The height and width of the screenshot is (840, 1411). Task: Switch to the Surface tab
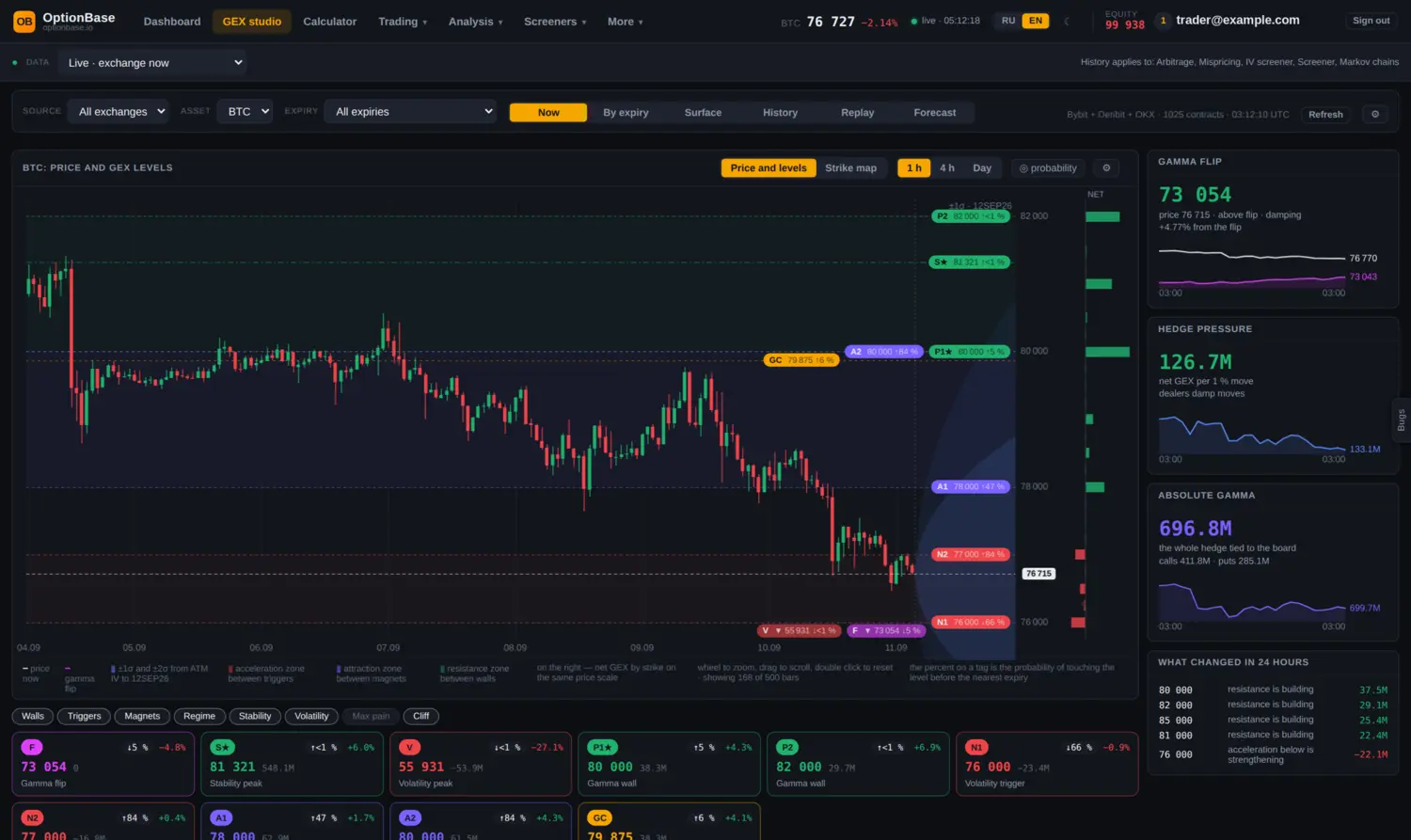click(x=703, y=113)
